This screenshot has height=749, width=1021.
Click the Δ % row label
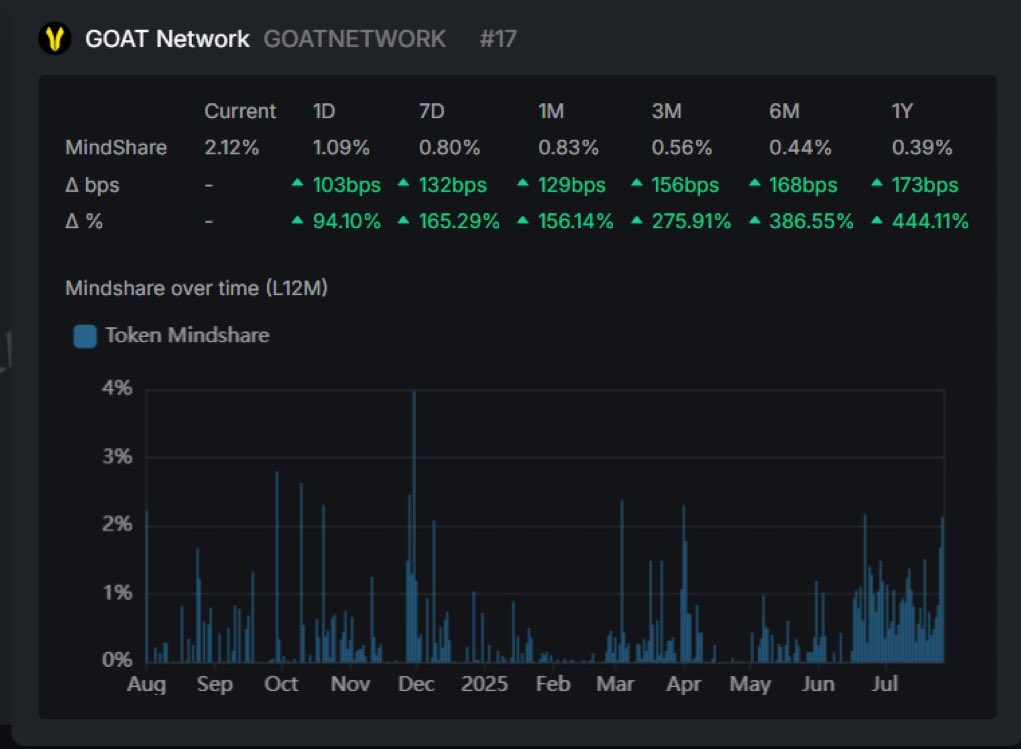85,221
